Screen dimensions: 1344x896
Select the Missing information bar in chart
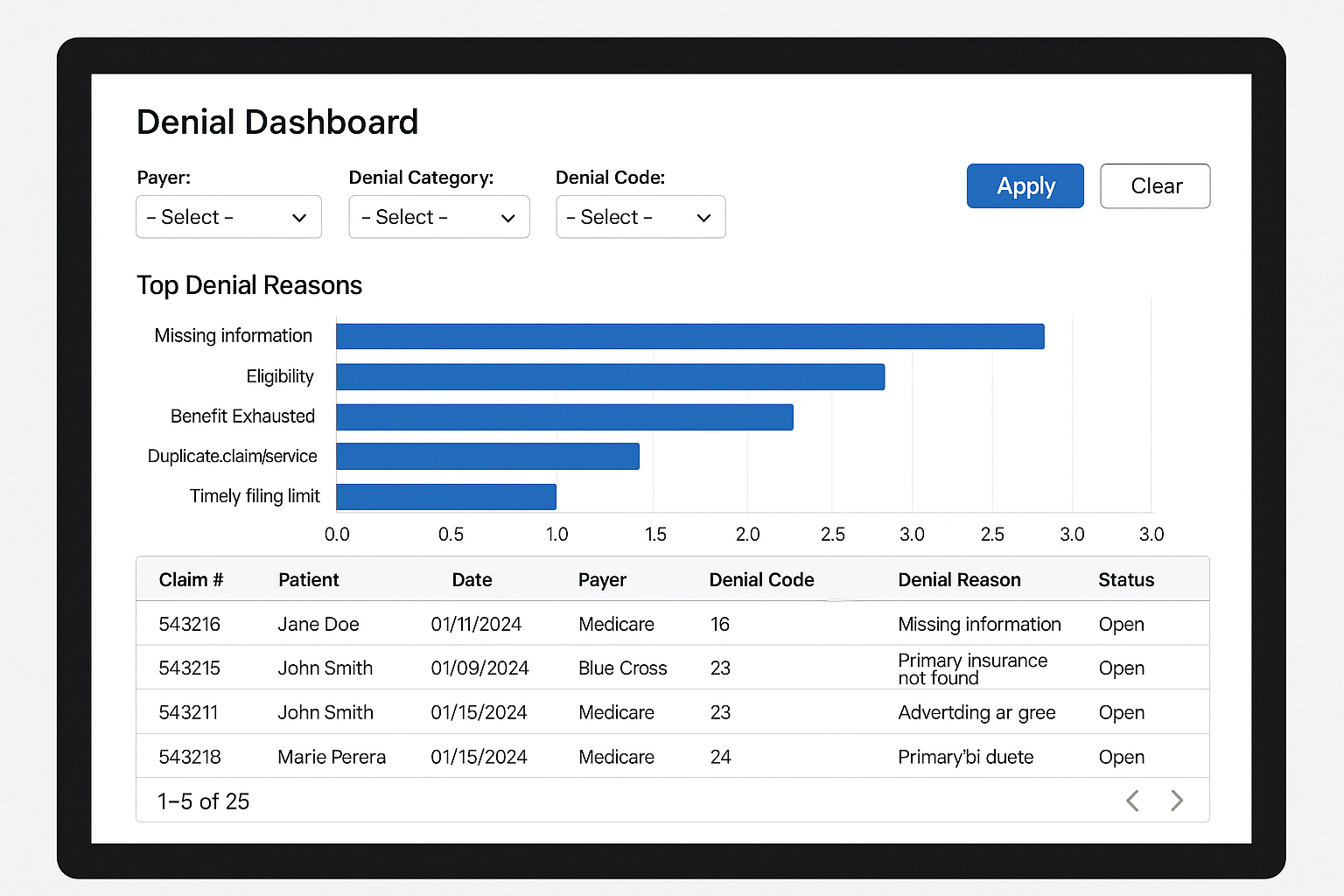point(689,337)
